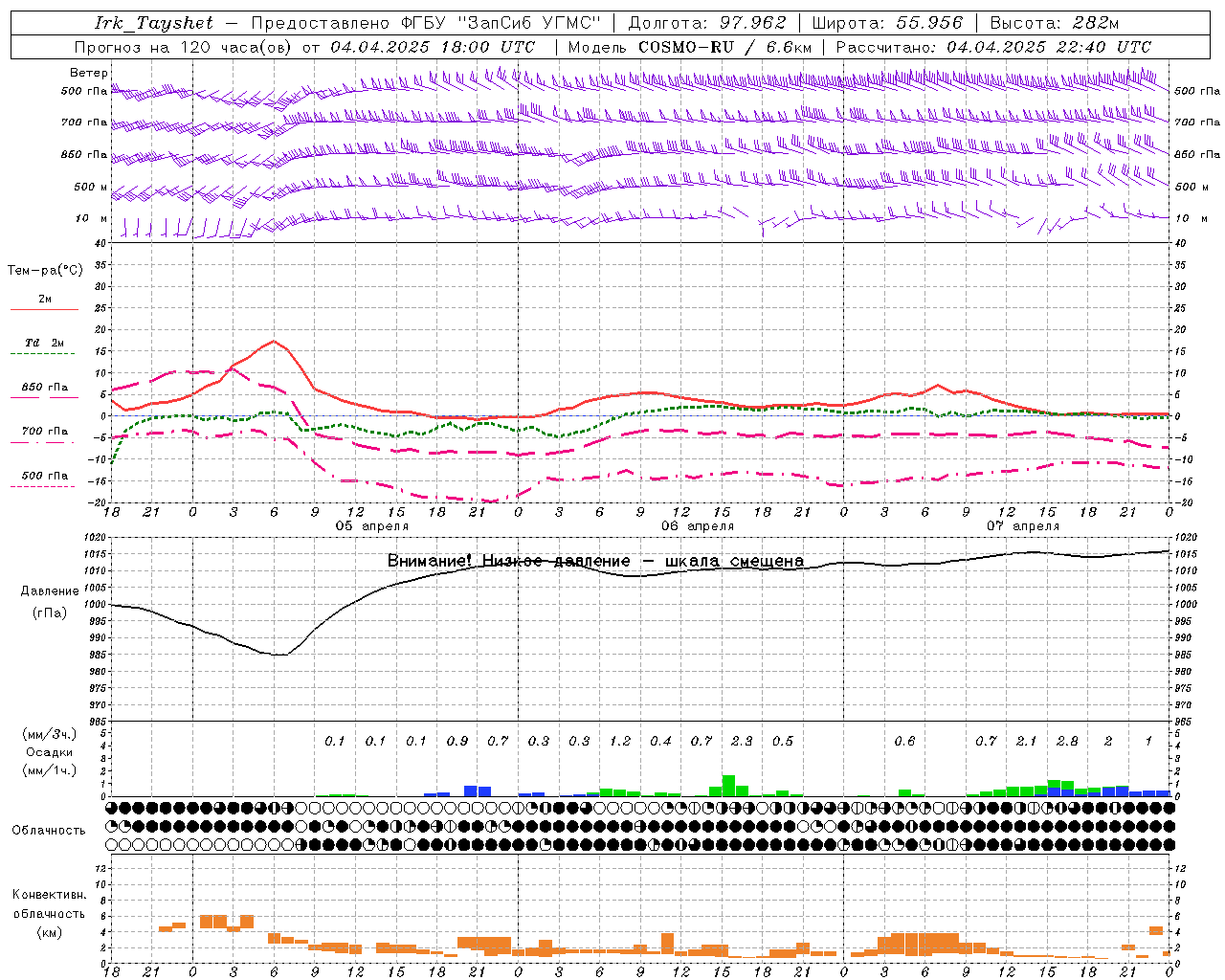Click the station title 'Irk_Tayshet'
The width and height of the screenshot is (1225, 980).
coord(153,23)
